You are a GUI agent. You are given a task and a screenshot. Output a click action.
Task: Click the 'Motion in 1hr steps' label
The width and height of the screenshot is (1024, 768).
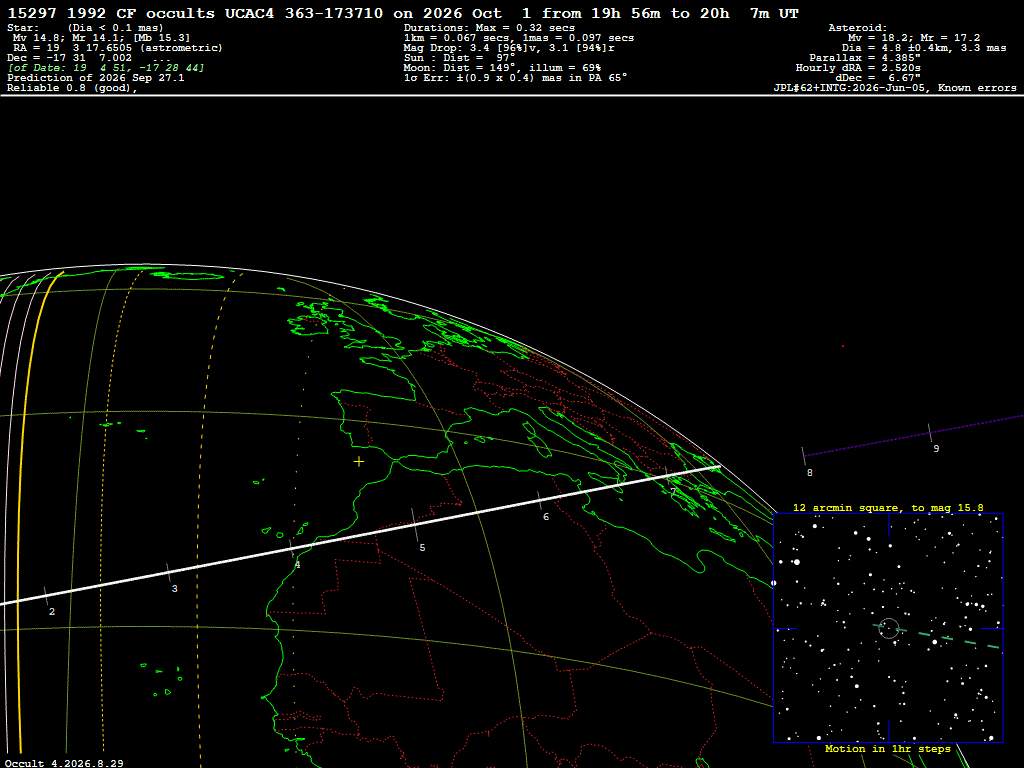[x=888, y=748]
